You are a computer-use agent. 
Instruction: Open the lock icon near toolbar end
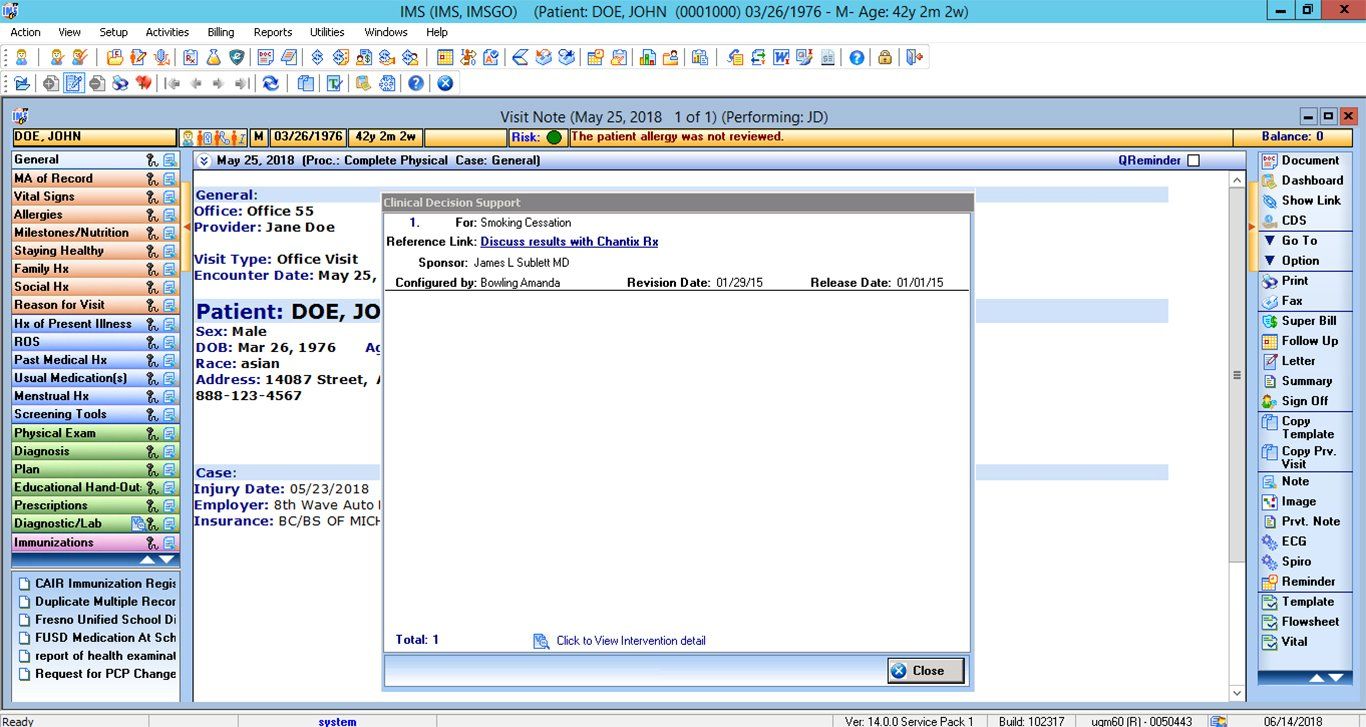(885, 57)
